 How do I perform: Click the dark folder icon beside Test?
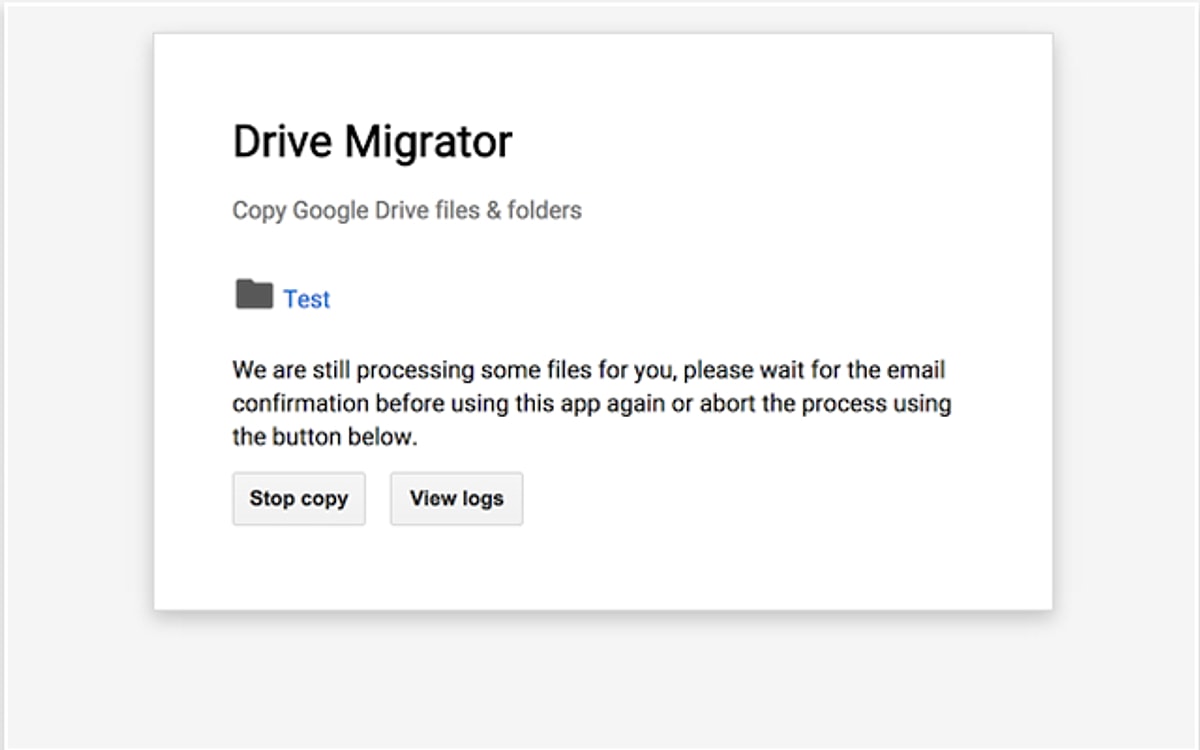tap(254, 295)
